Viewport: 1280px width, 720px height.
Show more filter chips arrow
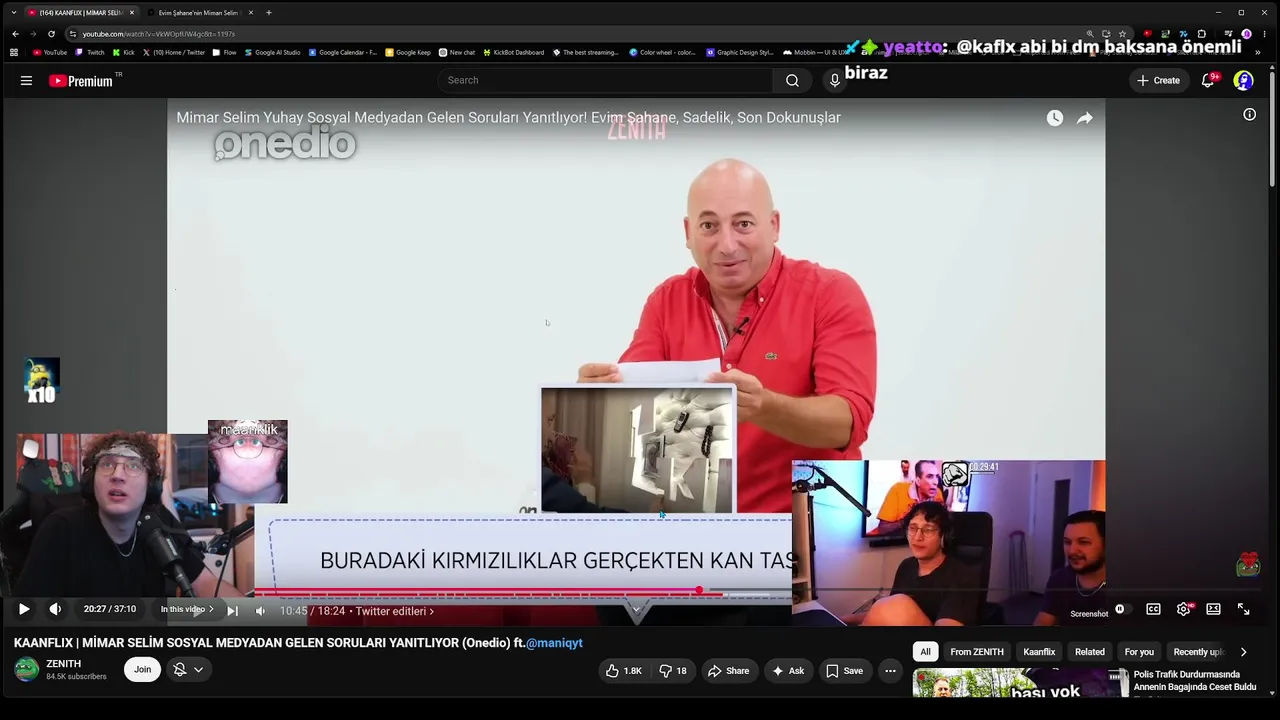pyautogui.click(x=1243, y=652)
